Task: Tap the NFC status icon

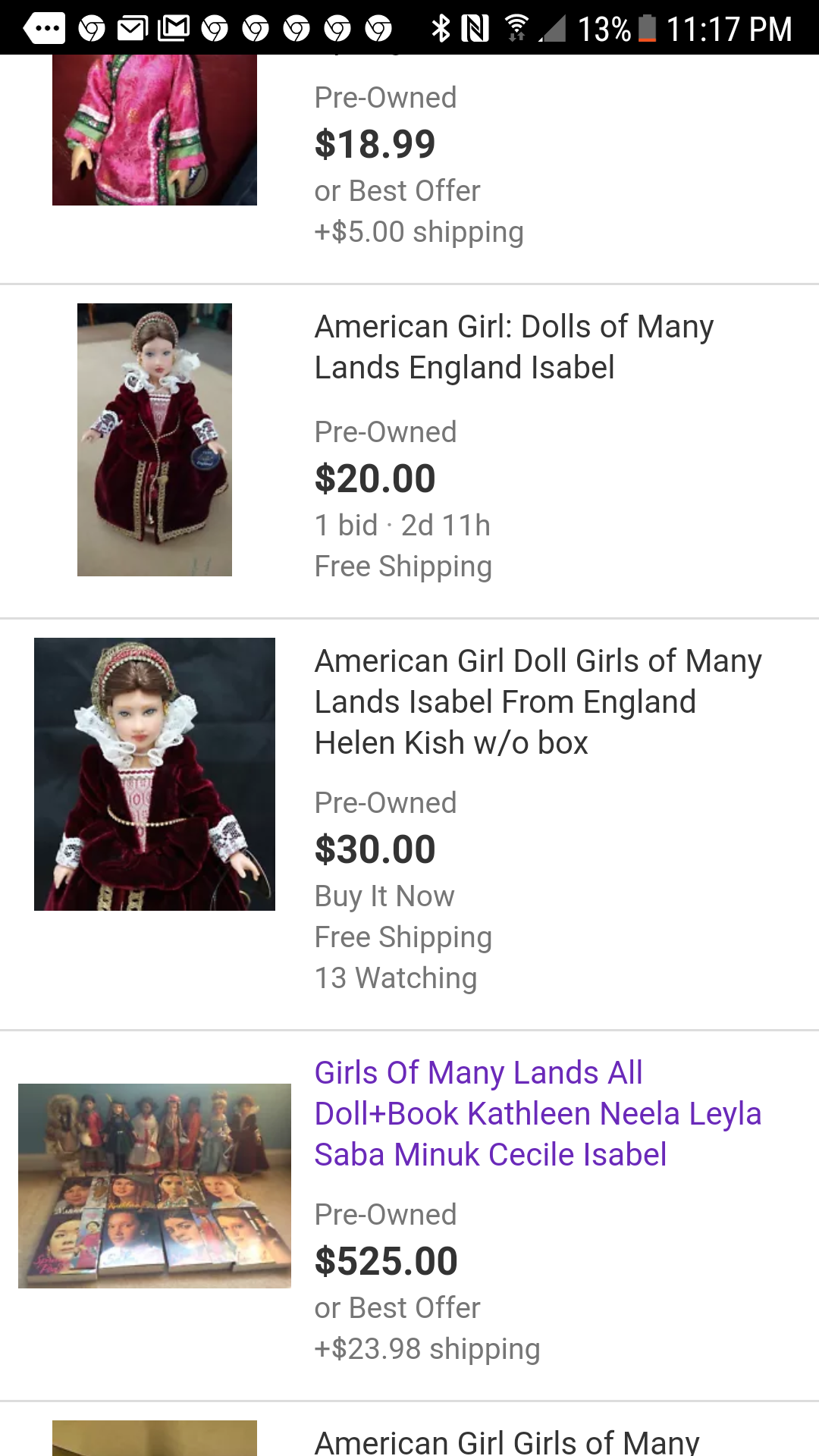Action: (475, 29)
